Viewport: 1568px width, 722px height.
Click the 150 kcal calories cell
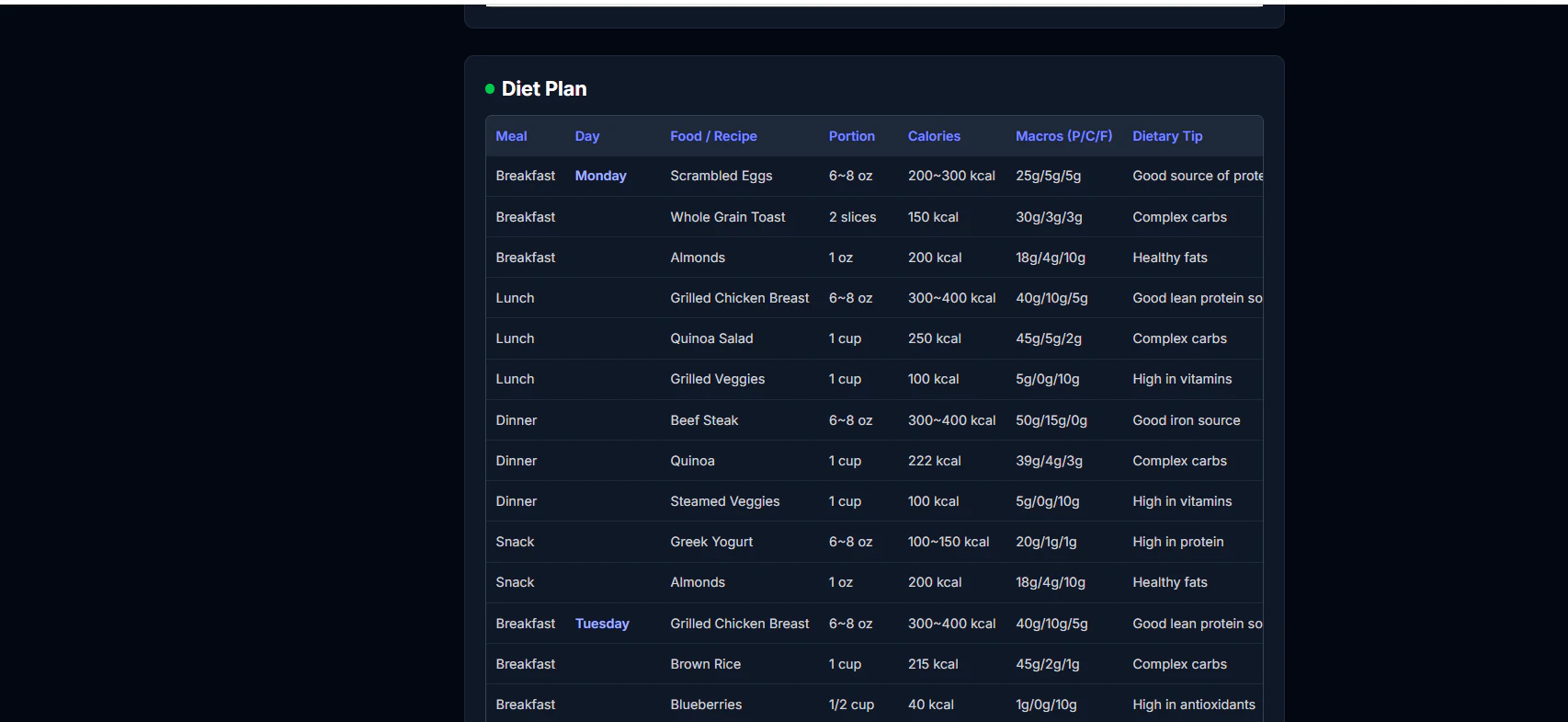click(933, 217)
